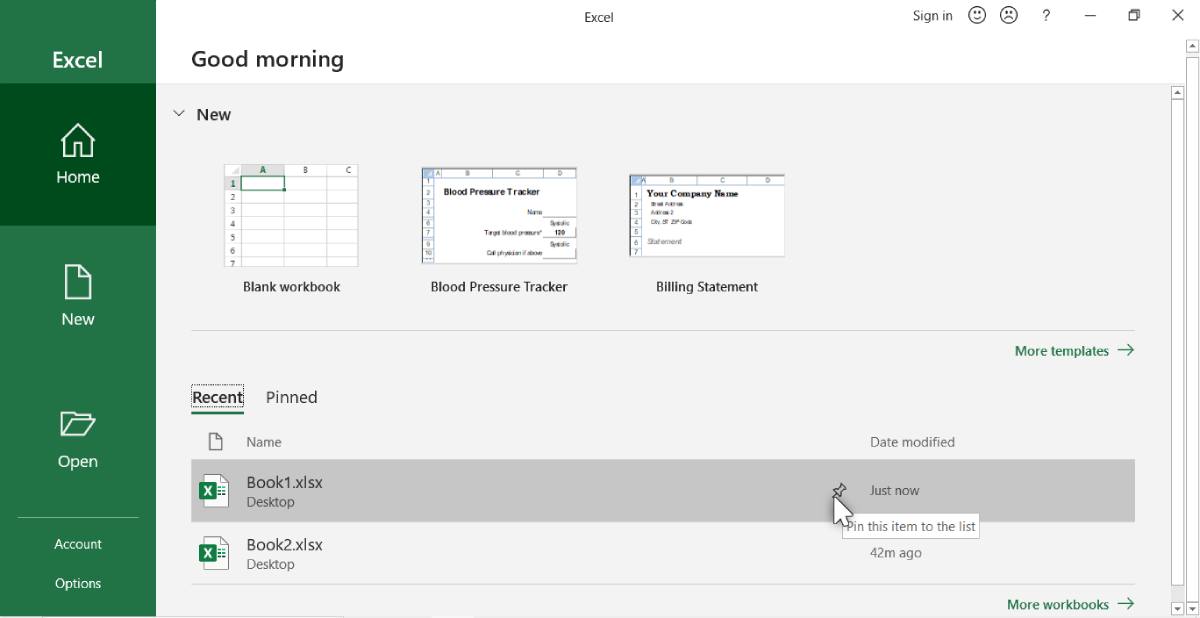Send a frown feedback face
This screenshot has width=1200, height=618.
pos(1009,16)
